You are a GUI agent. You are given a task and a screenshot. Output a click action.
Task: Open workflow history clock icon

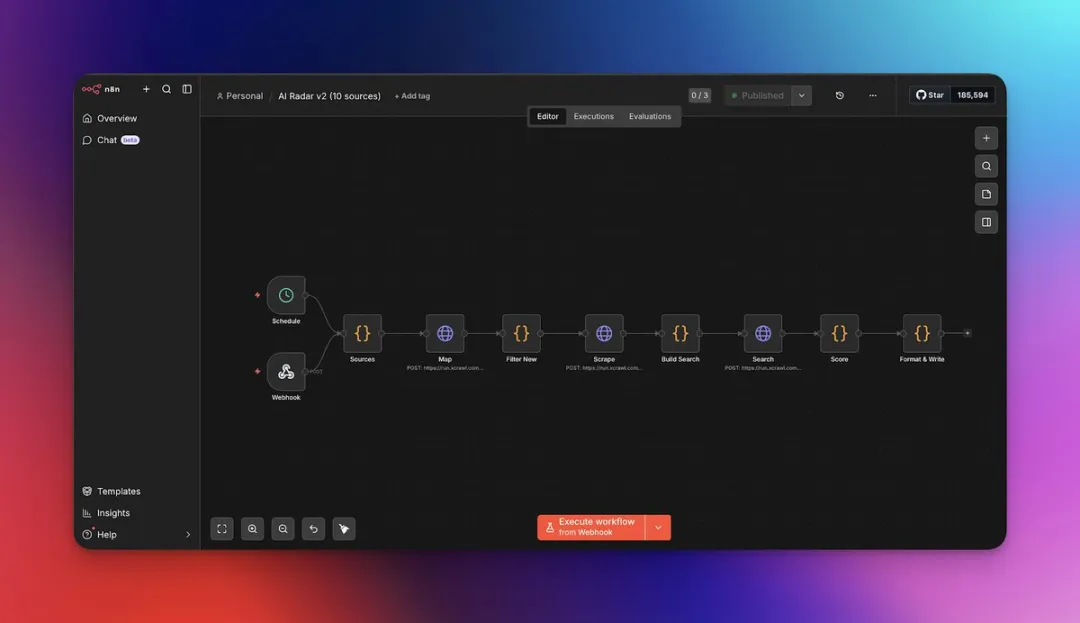[839, 96]
